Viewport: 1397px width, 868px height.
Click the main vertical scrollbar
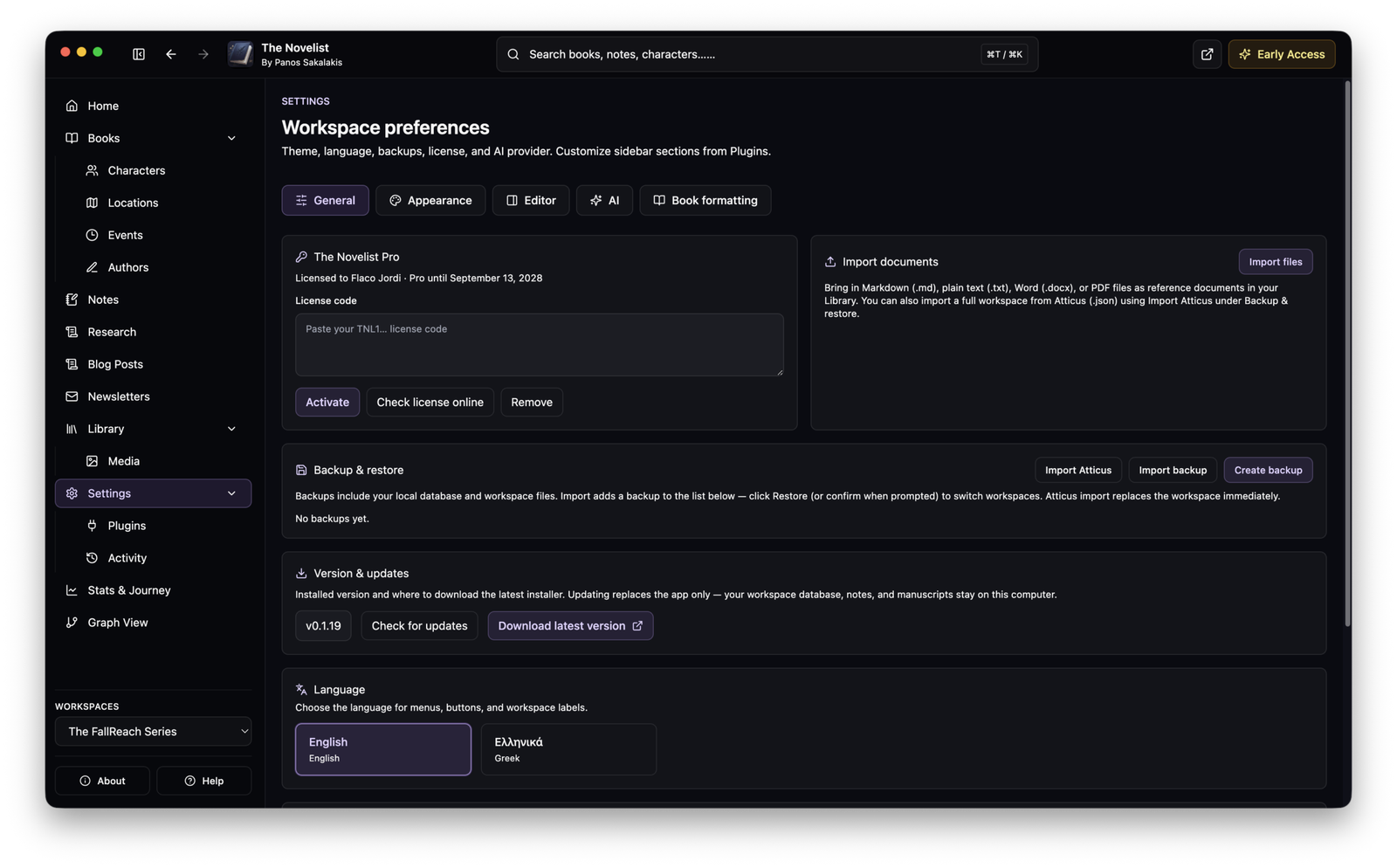click(1347, 354)
